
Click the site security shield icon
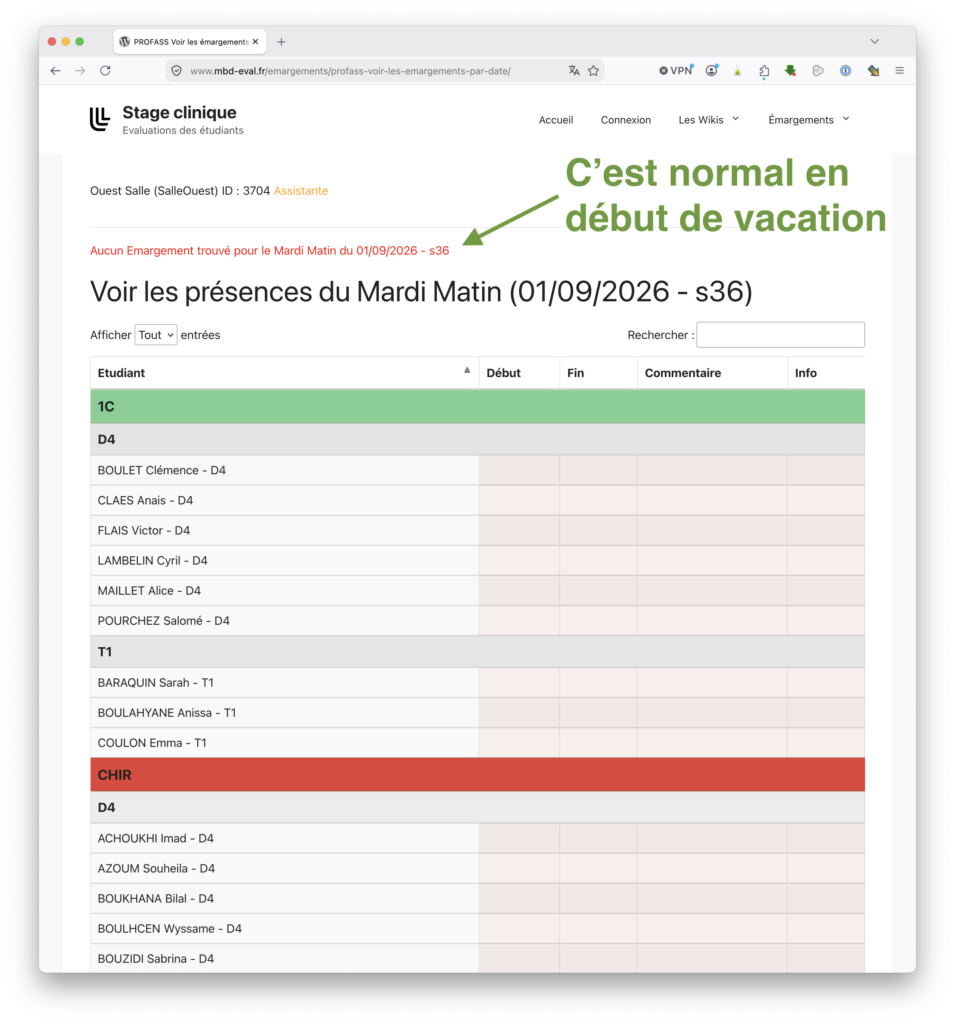[176, 71]
